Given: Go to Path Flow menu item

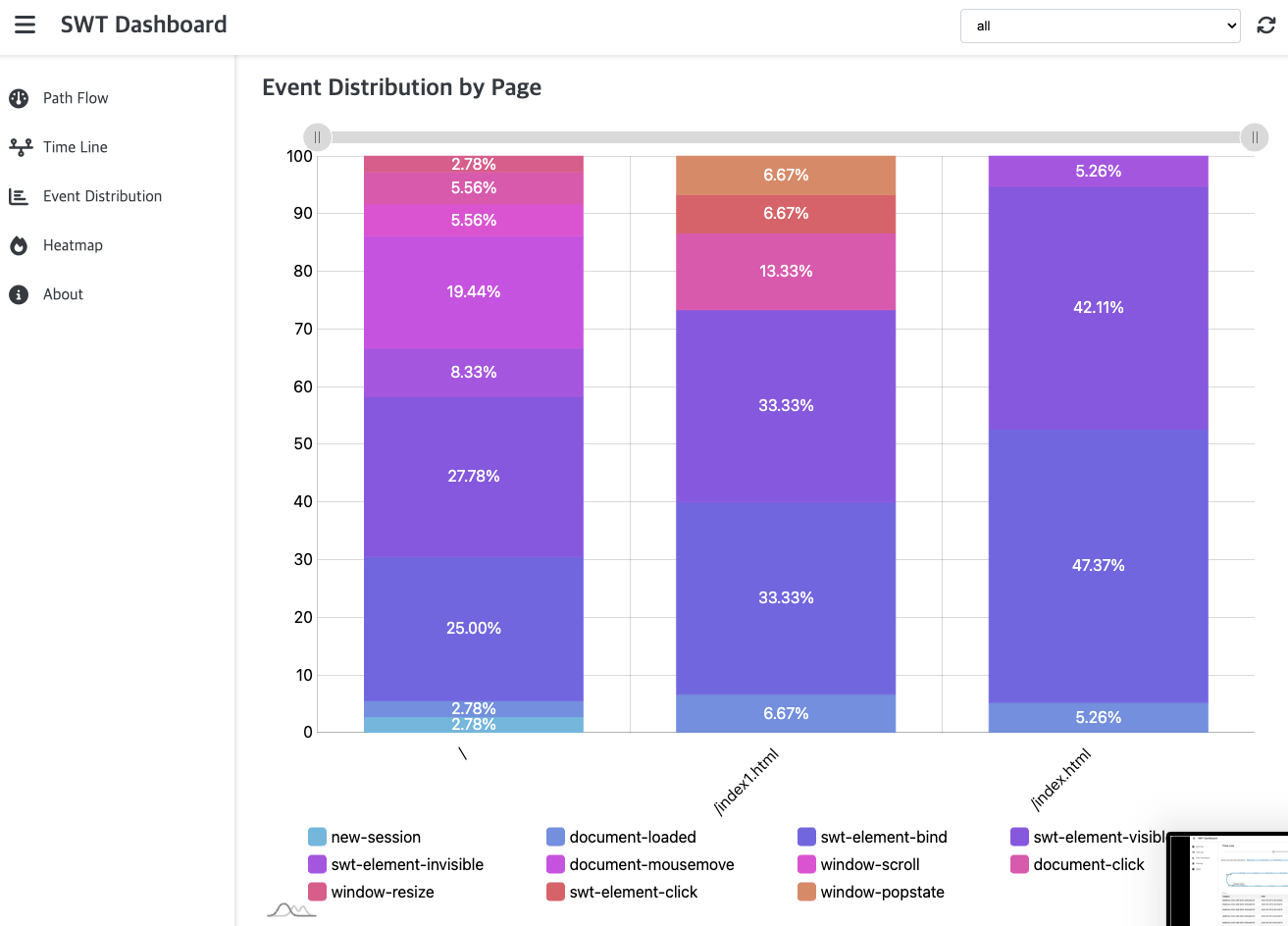Looking at the screenshot, I should pos(76,98).
